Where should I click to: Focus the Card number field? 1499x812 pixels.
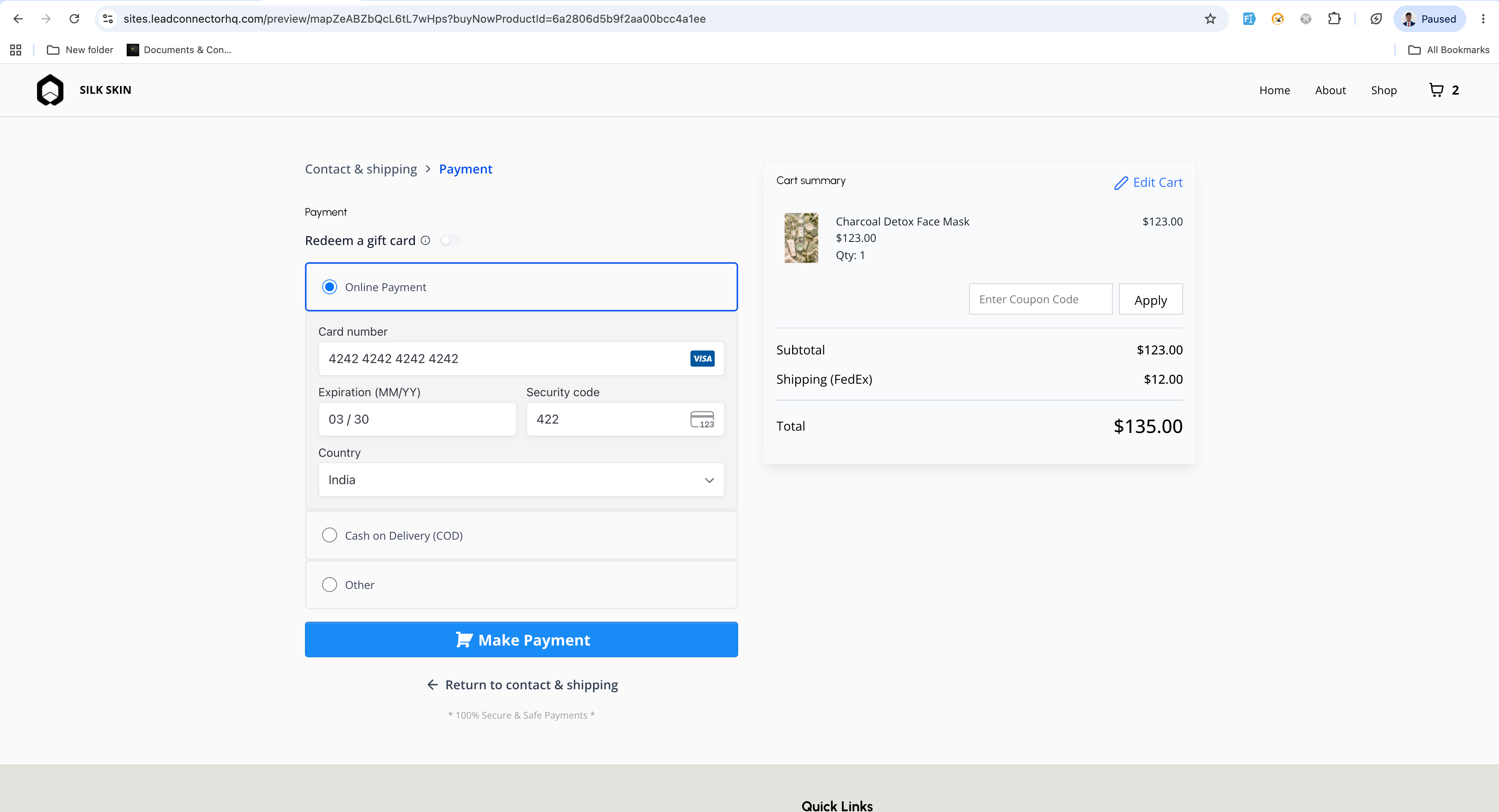[521, 358]
